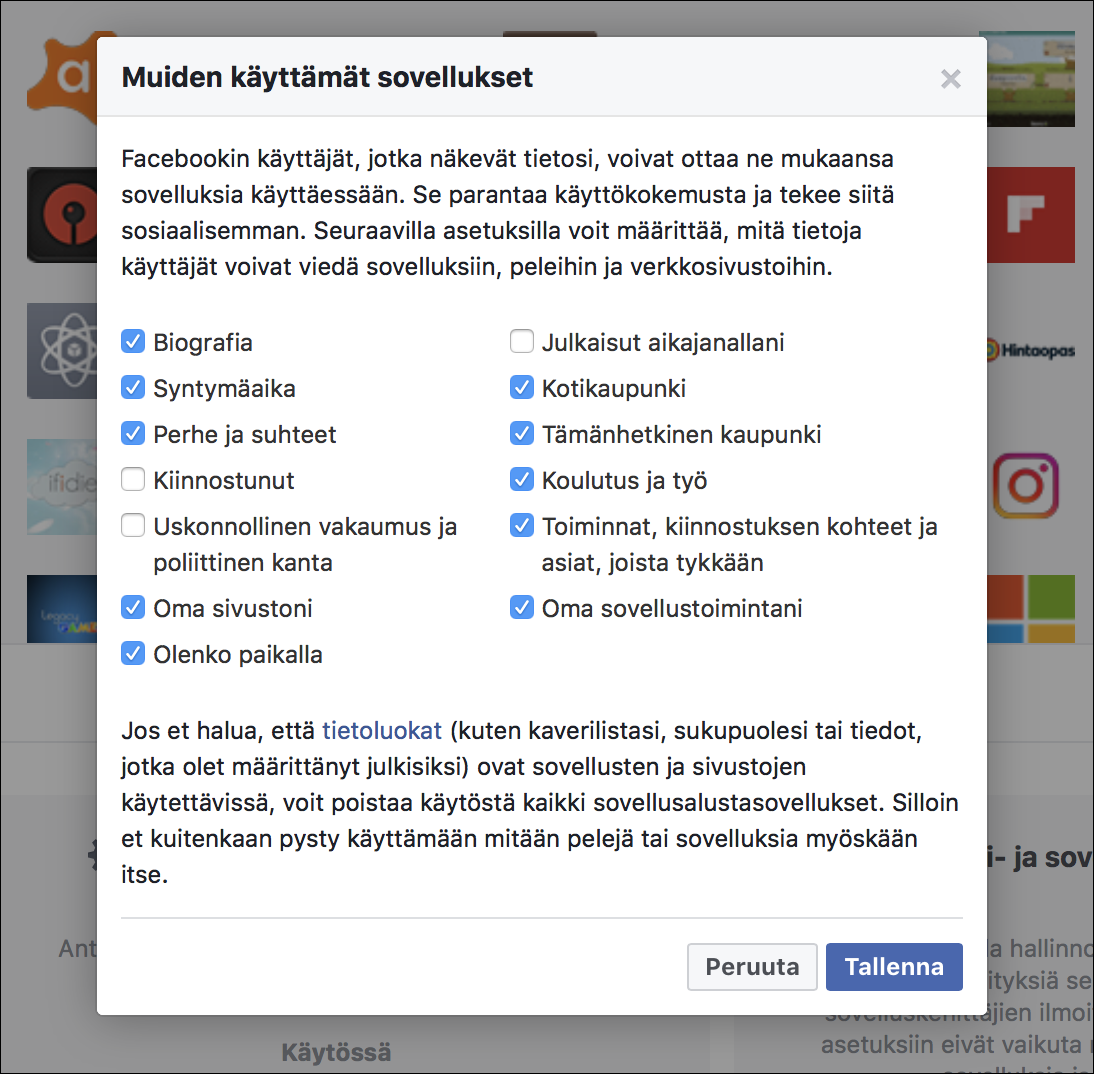Disable the Kotikaupunki checkbox
Viewport: 1094px width, 1074px height.
[522, 388]
